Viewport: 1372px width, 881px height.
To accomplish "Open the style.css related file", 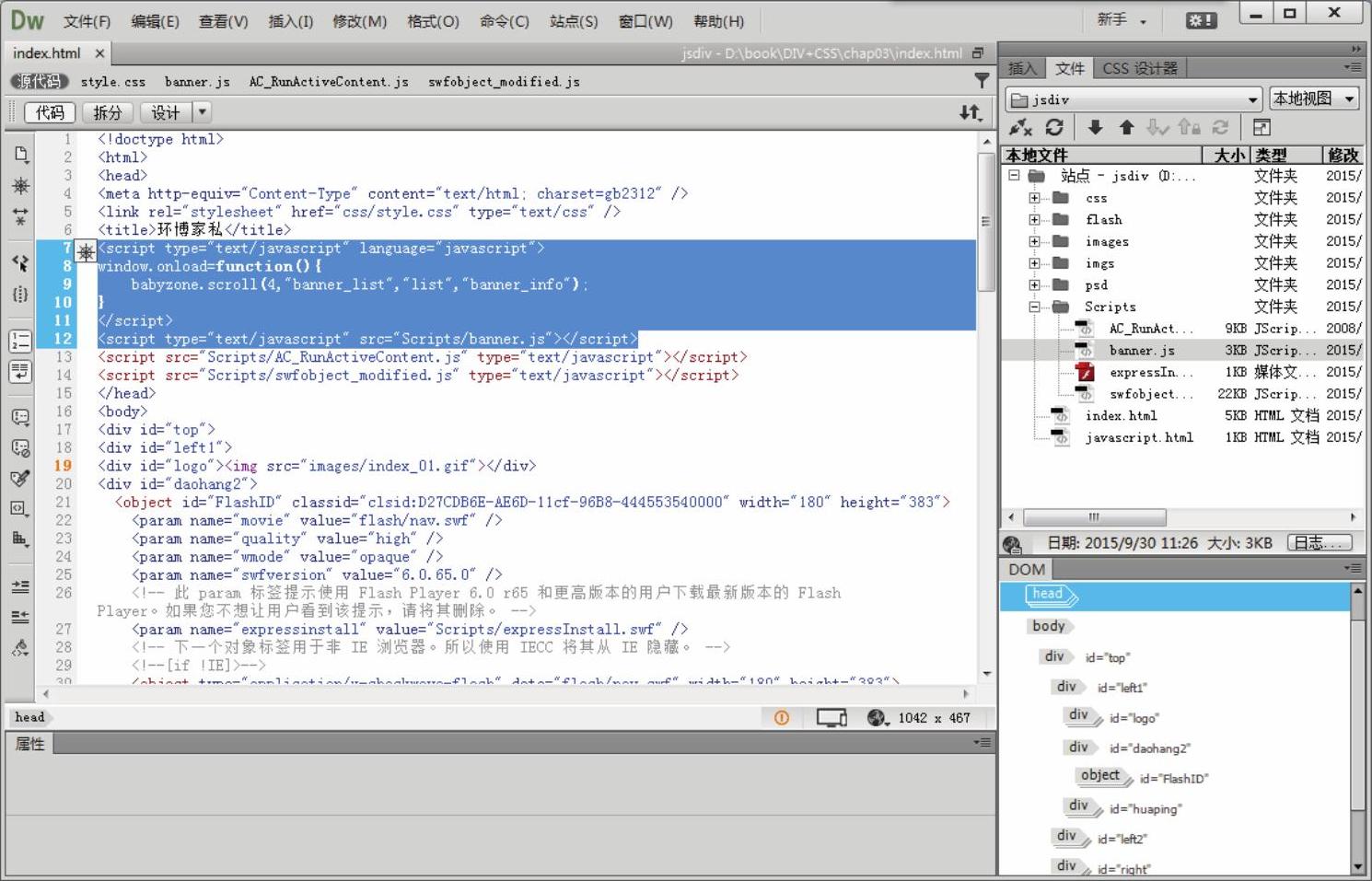I will 112,81.
